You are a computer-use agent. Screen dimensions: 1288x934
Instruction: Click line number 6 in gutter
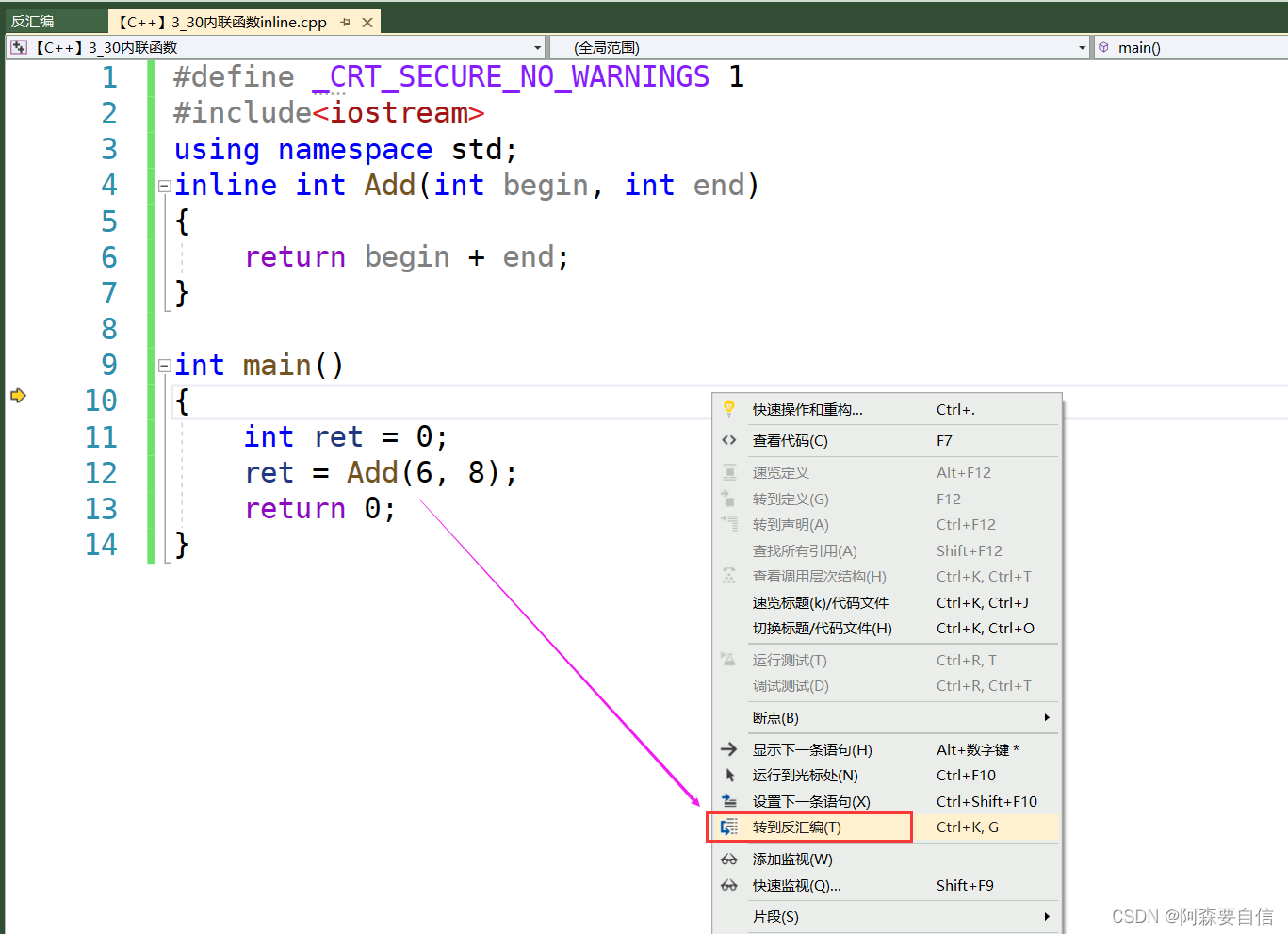click(x=109, y=257)
